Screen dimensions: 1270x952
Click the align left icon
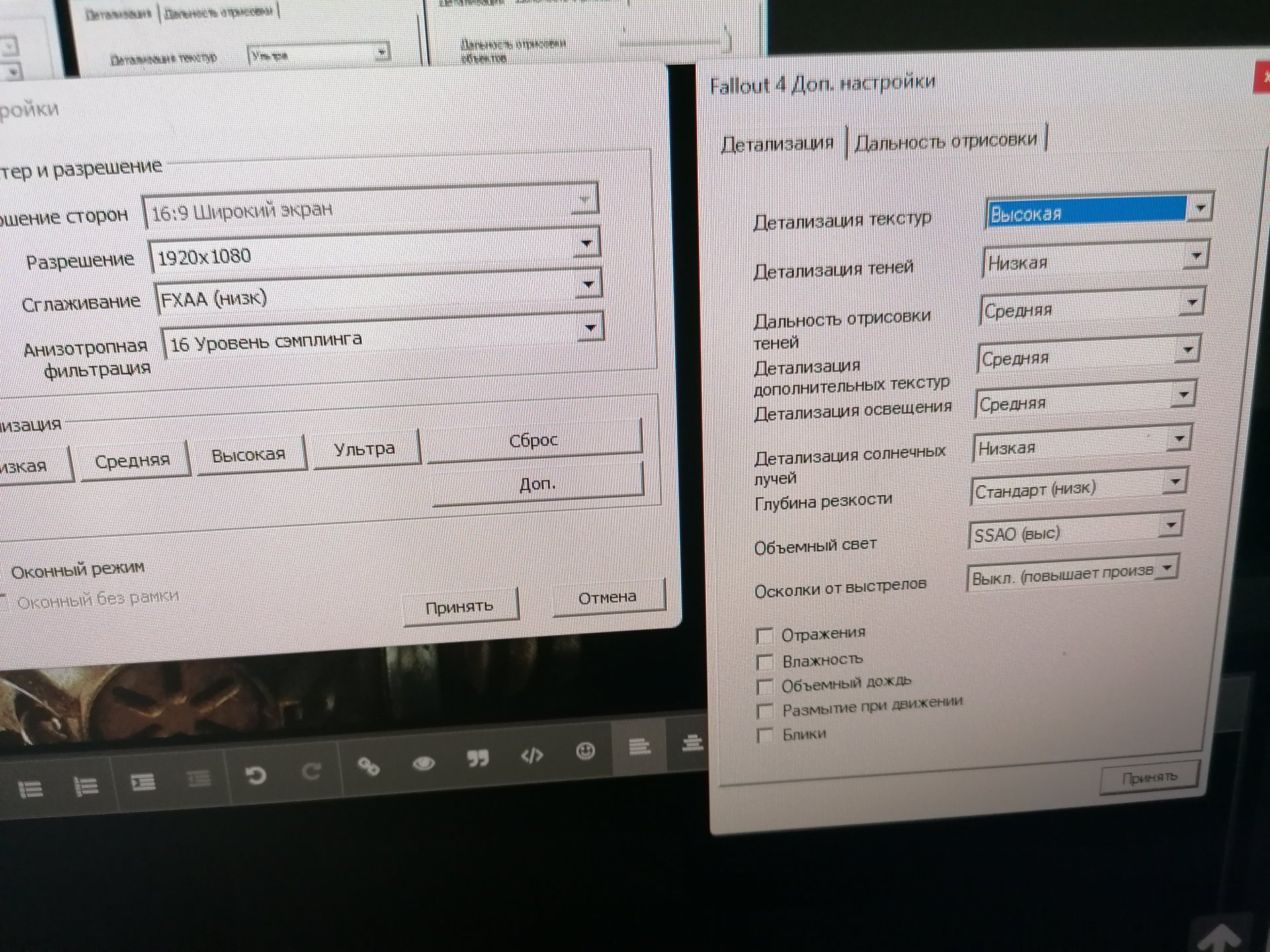[639, 747]
